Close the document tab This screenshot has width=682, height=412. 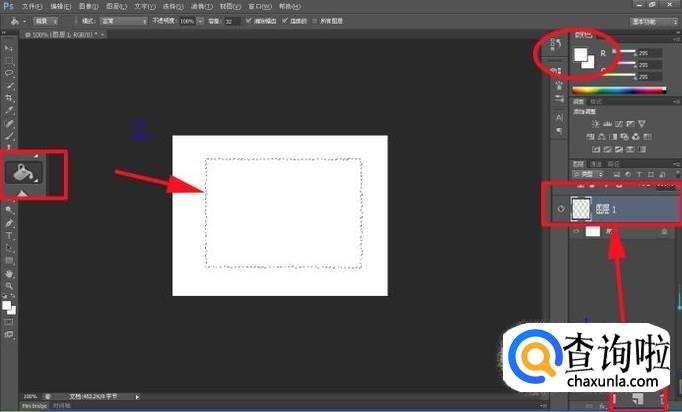(103, 34)
